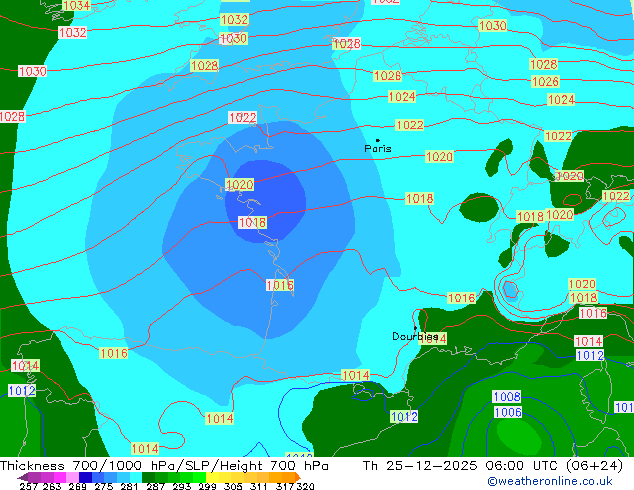Click the blue 1008 pressure label

coord(507,397)
